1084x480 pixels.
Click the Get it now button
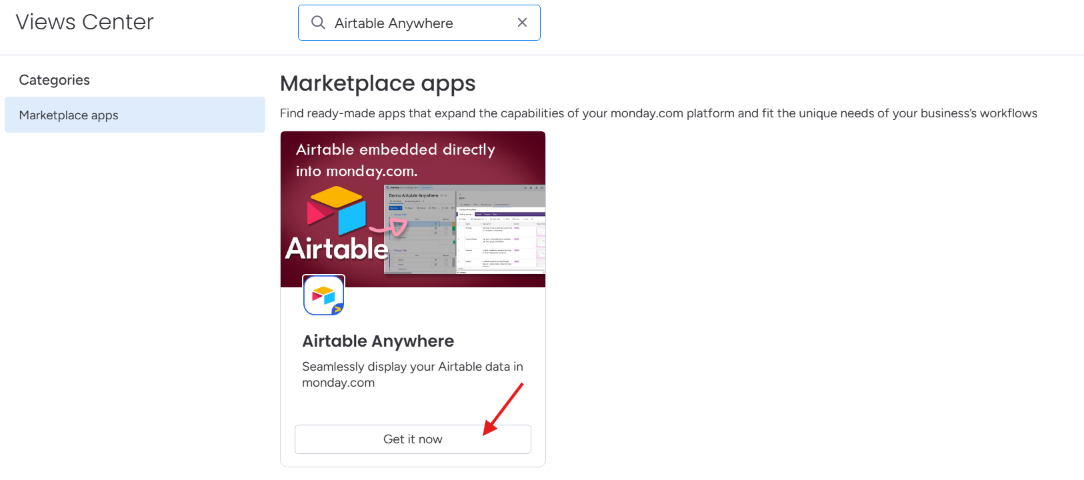coord(413,439)
